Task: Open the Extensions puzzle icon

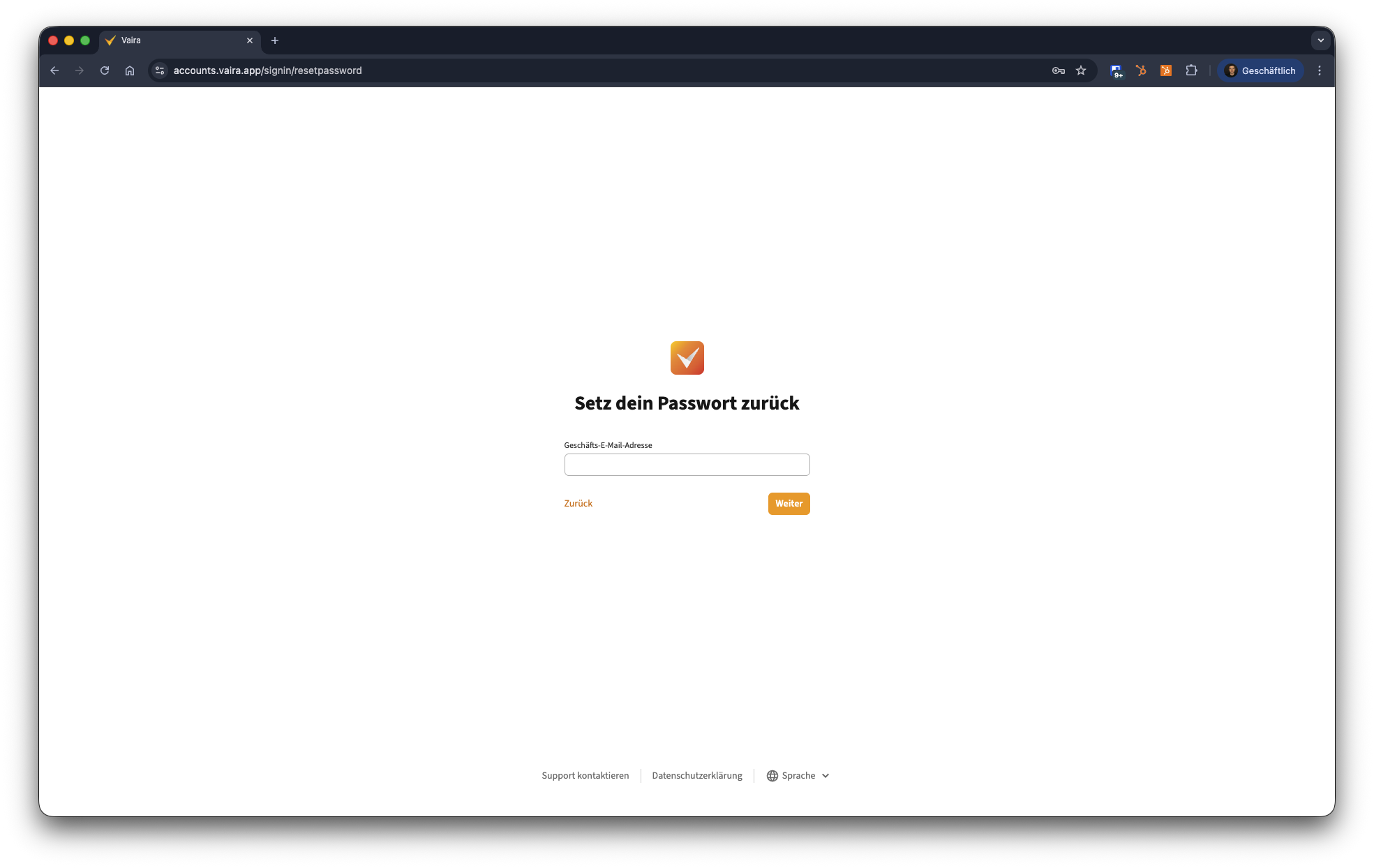Action: [x=1191, y=70]
